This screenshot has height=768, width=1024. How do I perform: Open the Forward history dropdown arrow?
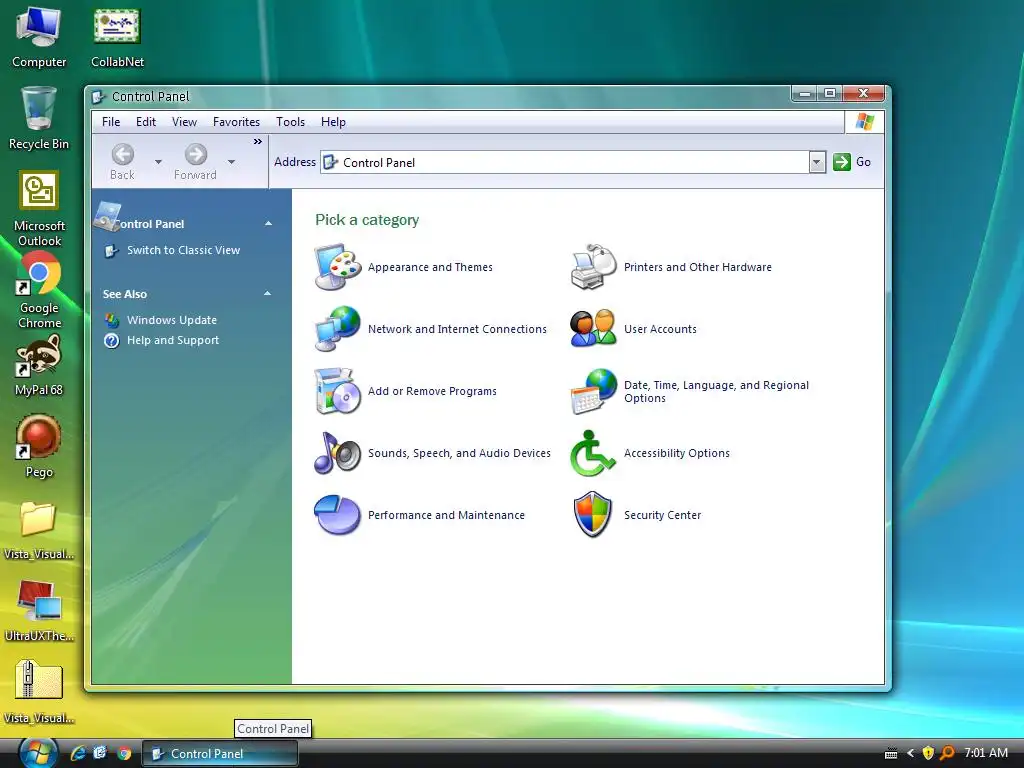tap(231, 161)
